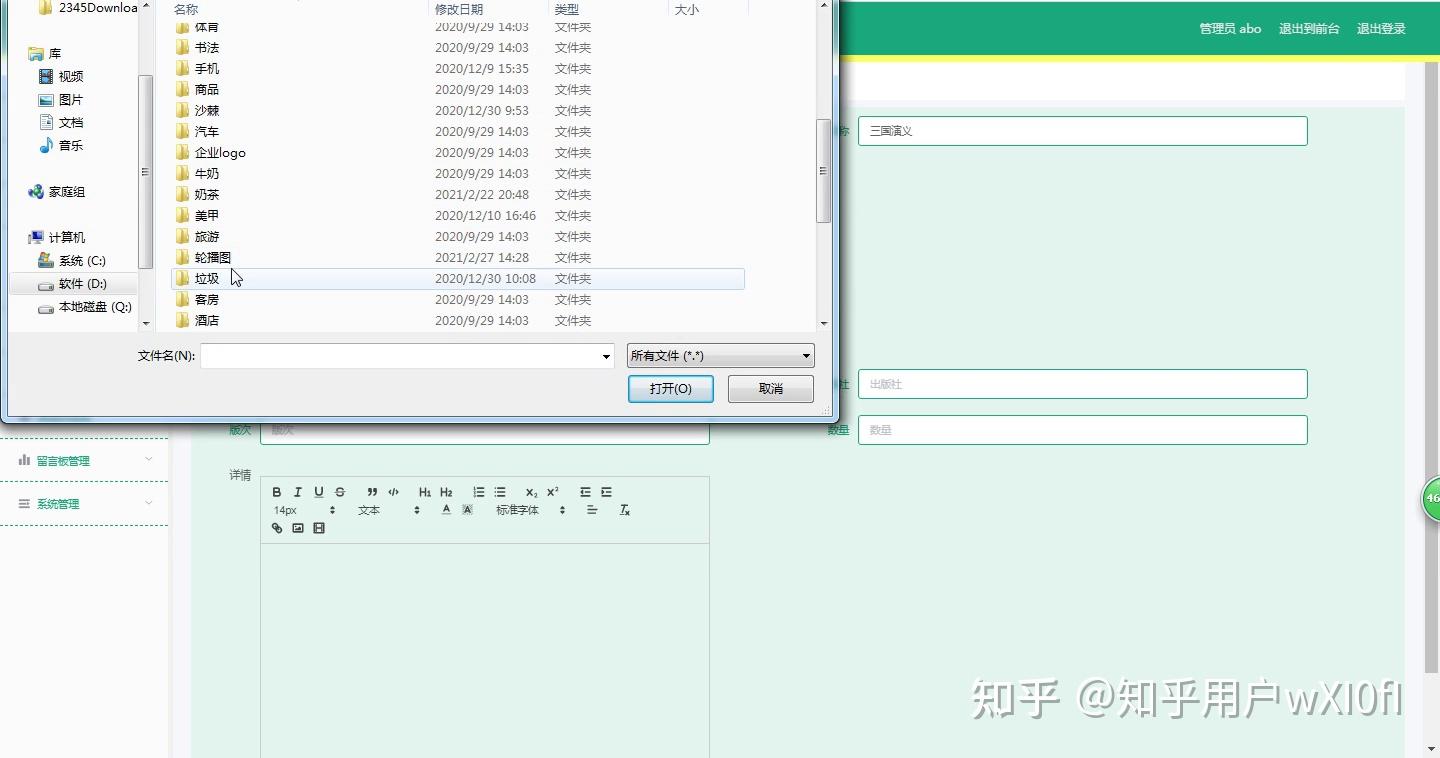Clear text formatting with the Tx icon
Image resolution: width=1440 pixels, height=758 pixels.
tap(625, 510)
